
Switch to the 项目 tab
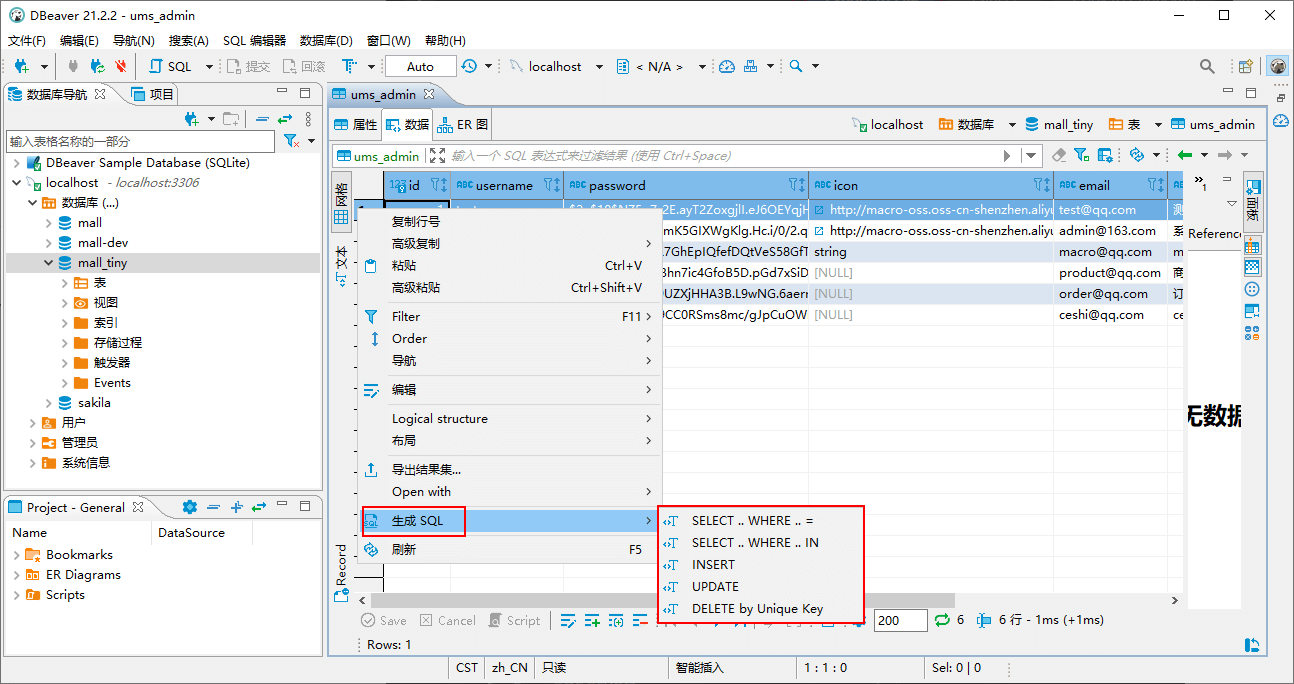point(154,94)
